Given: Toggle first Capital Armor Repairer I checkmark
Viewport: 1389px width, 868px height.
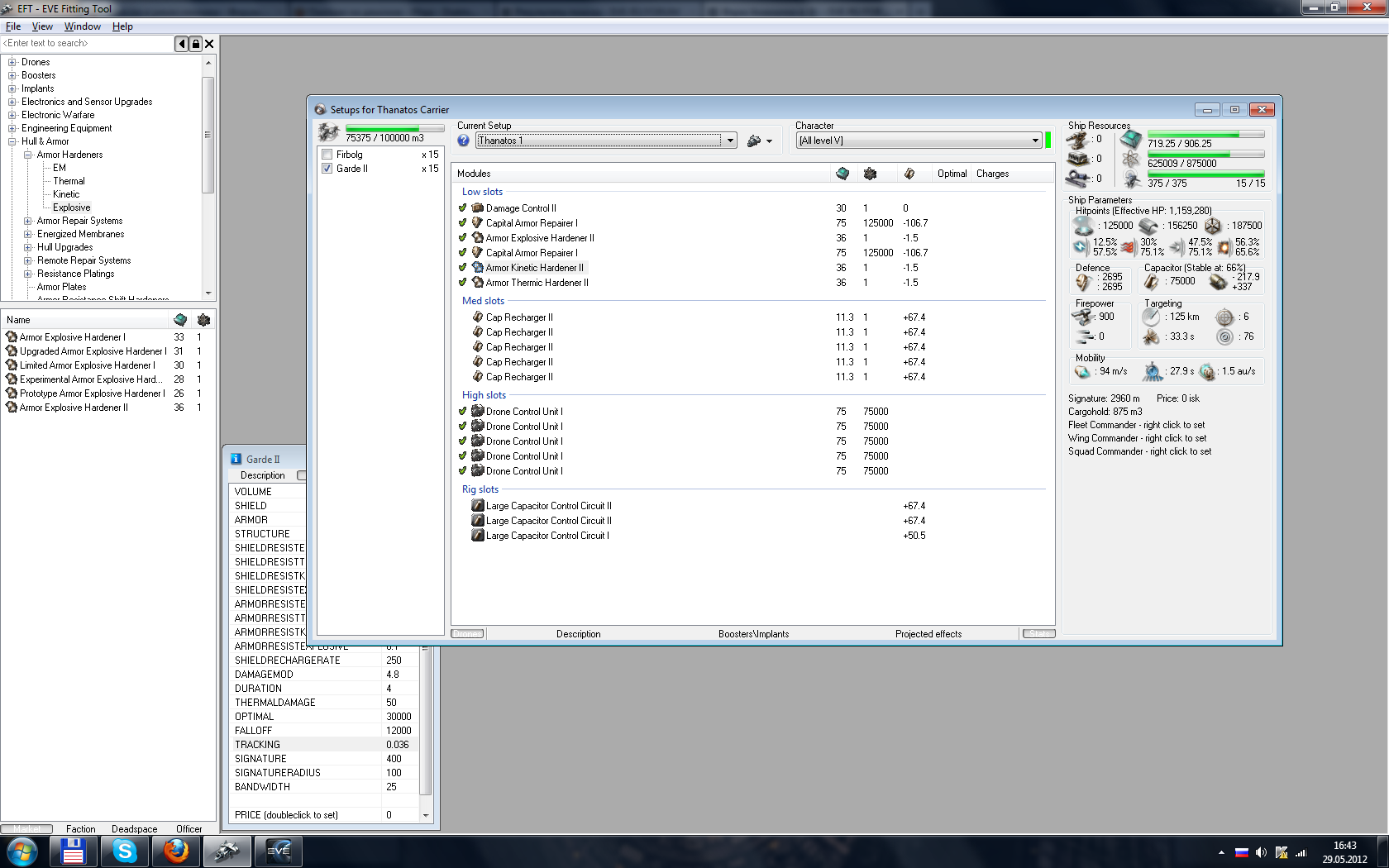Looking at the screenshot, I should 462,223.
